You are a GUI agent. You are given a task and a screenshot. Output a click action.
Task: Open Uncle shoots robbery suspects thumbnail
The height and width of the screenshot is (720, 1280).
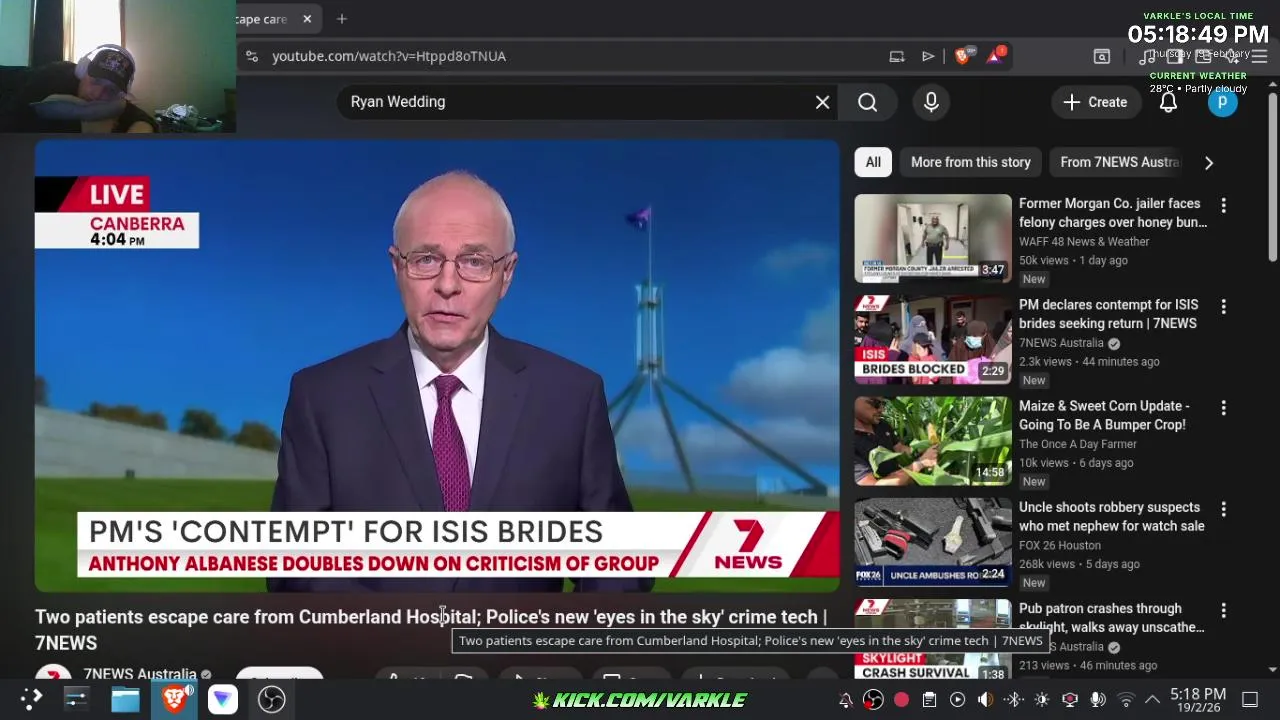coord(933,542)
